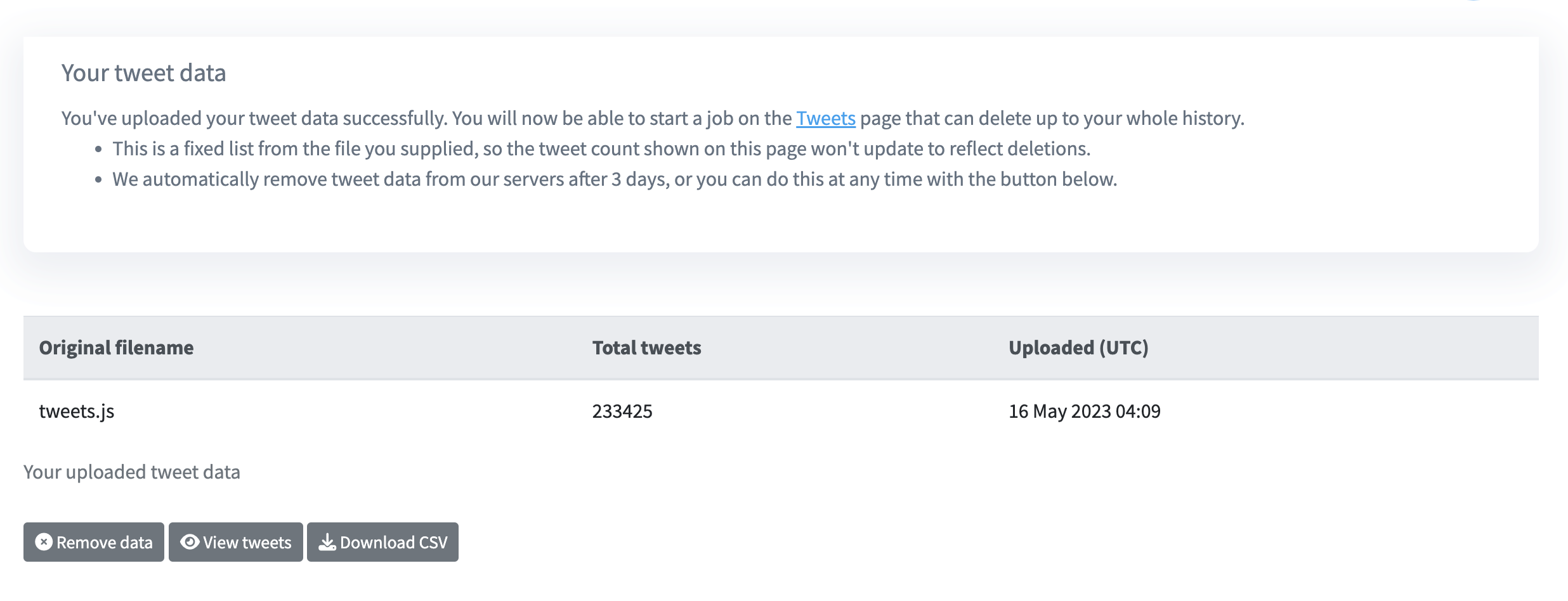Click the Uploaded (UTC) column header
Image resolution: width=1568 pixels, height=601 pixels.
pyautogui.click(x=1078, y=348)
